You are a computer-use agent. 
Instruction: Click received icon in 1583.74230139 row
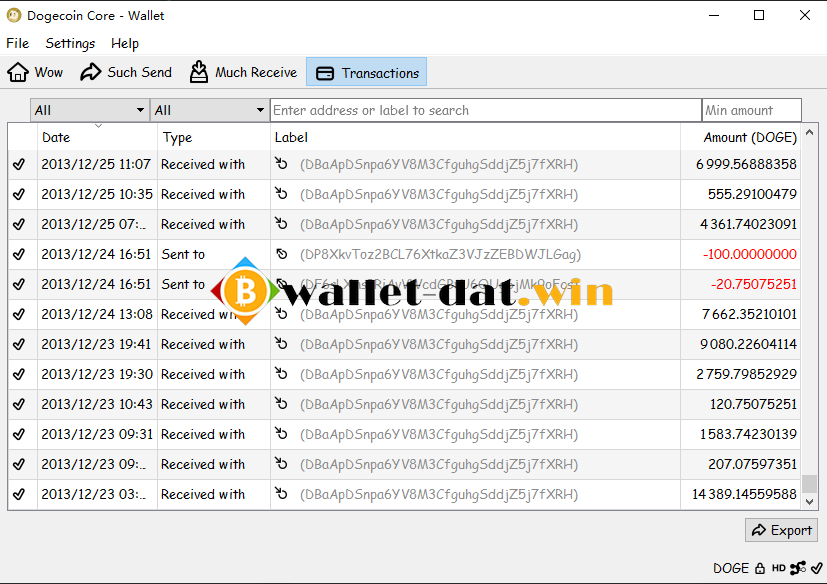point(281,434)
